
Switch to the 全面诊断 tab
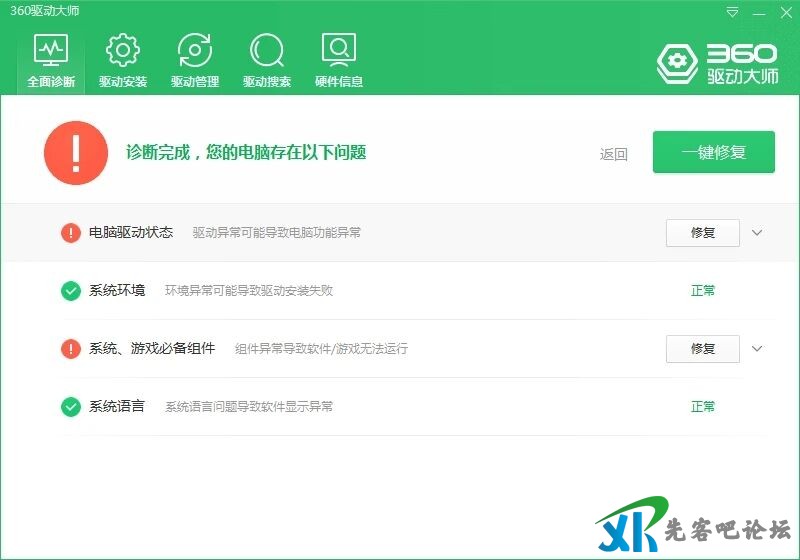click(51, 61)
